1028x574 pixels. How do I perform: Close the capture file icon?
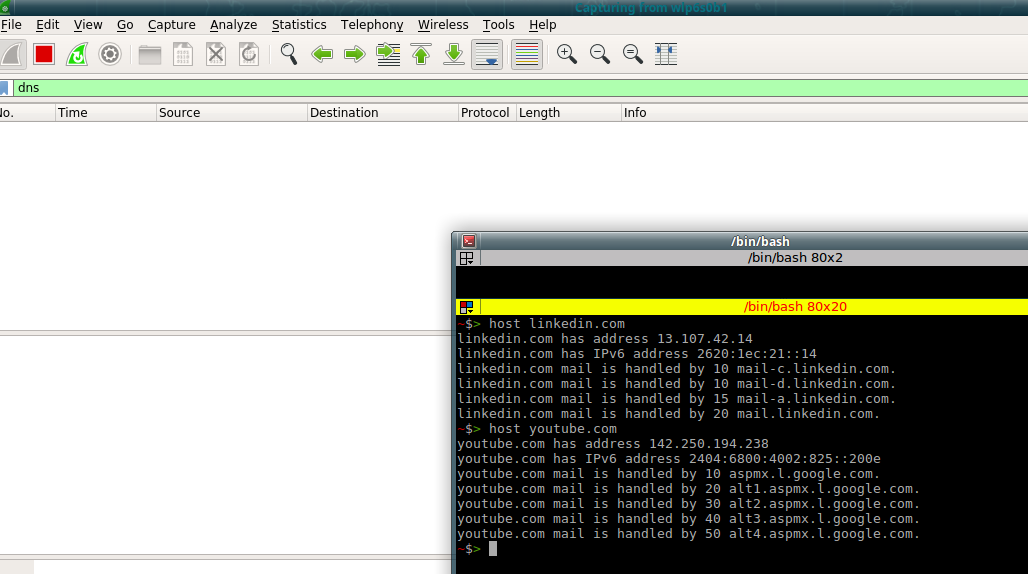click(216, 54)
